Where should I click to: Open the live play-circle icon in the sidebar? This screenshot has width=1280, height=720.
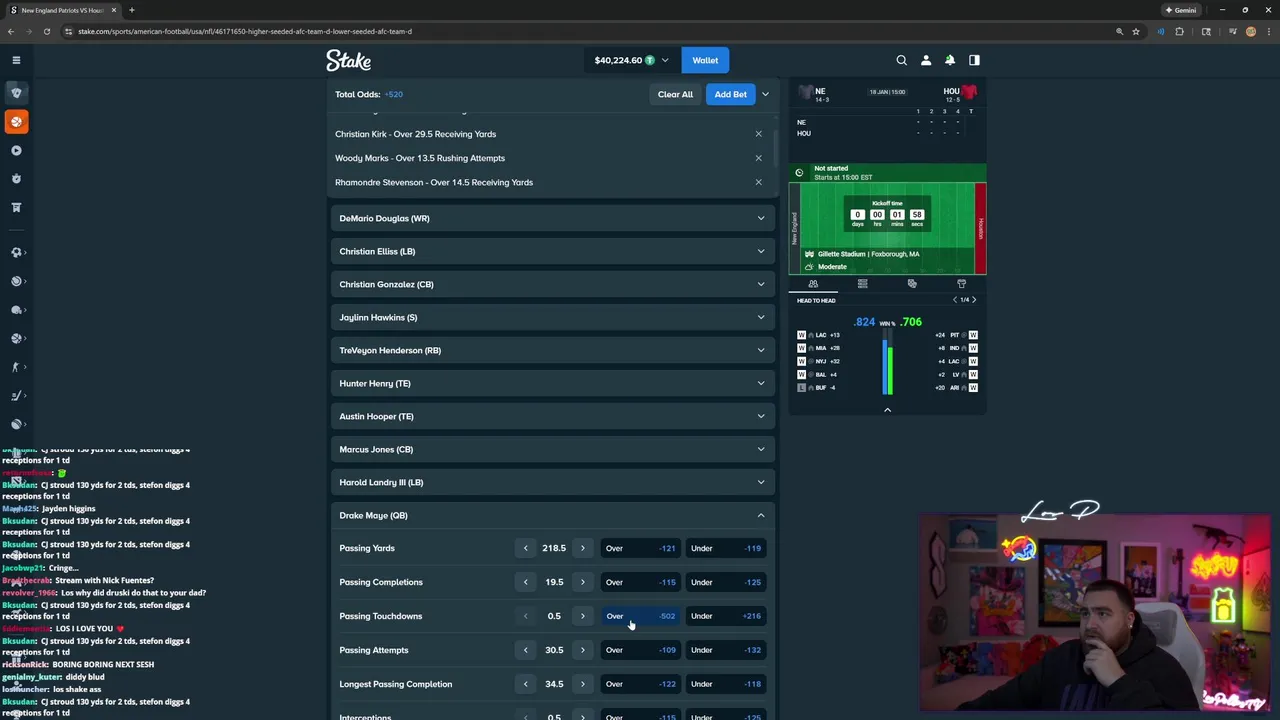(16, 150)
